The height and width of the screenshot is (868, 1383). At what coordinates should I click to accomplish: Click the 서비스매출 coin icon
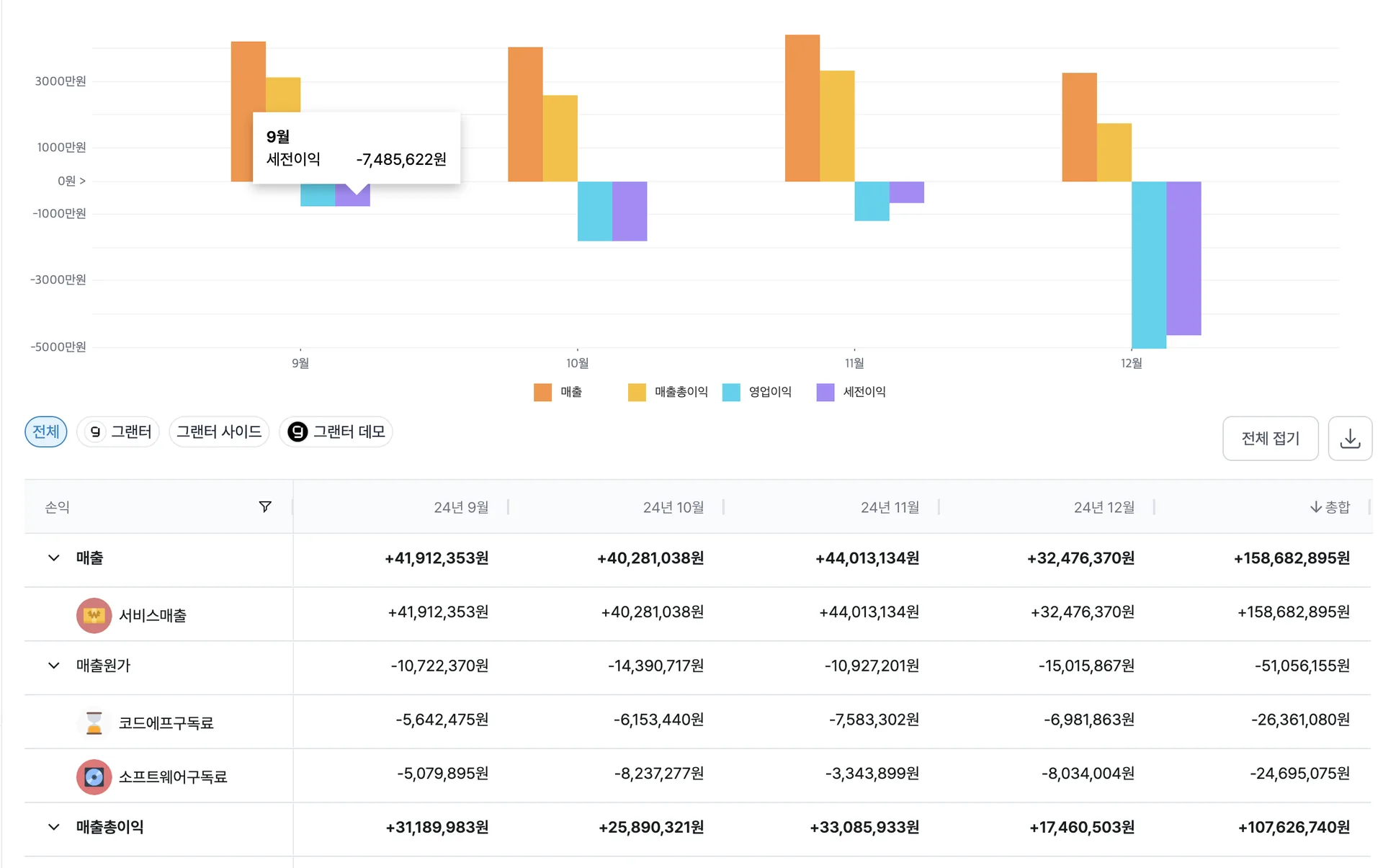[94, 615]
